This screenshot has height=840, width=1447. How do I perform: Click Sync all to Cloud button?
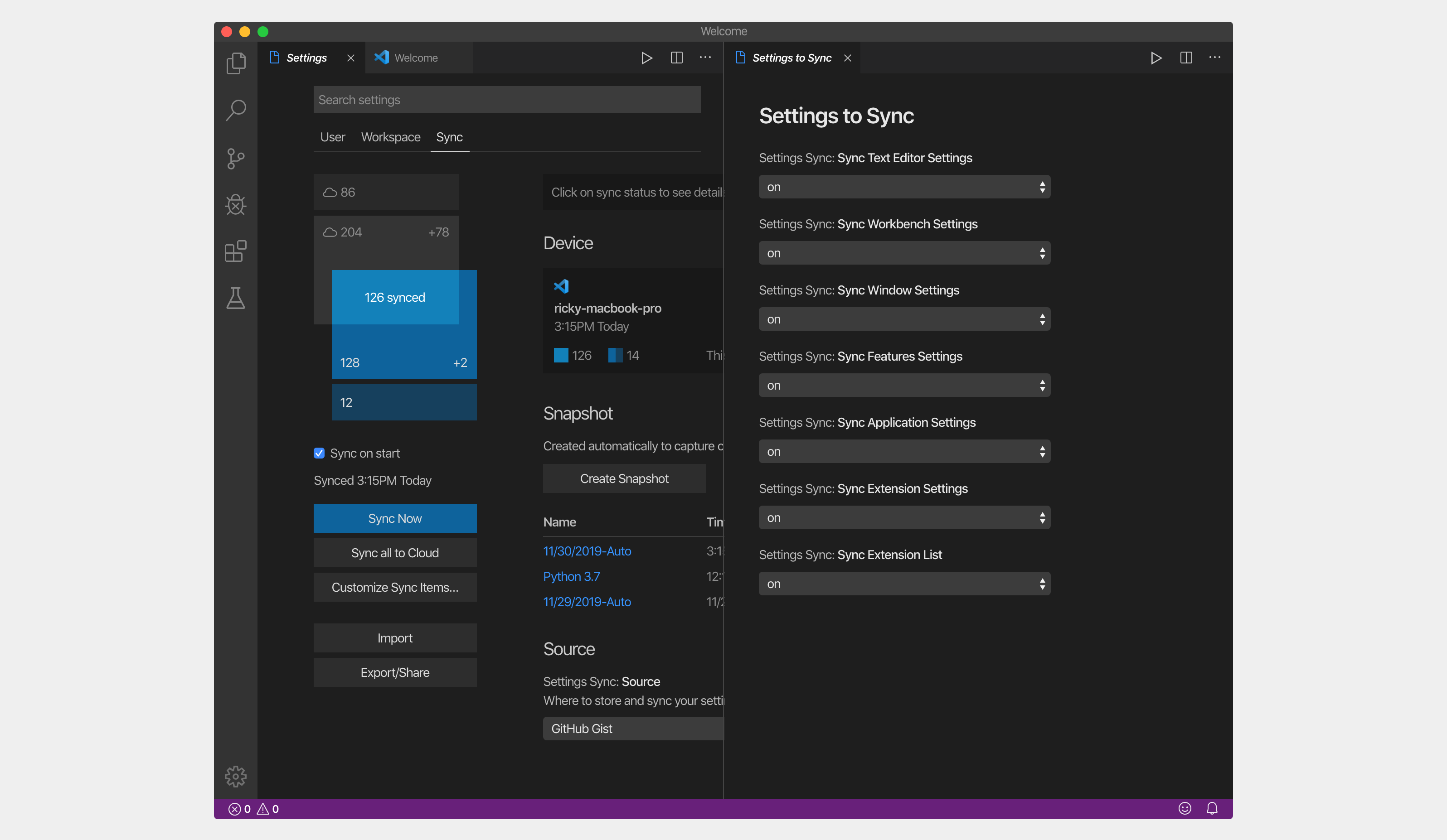395,553
